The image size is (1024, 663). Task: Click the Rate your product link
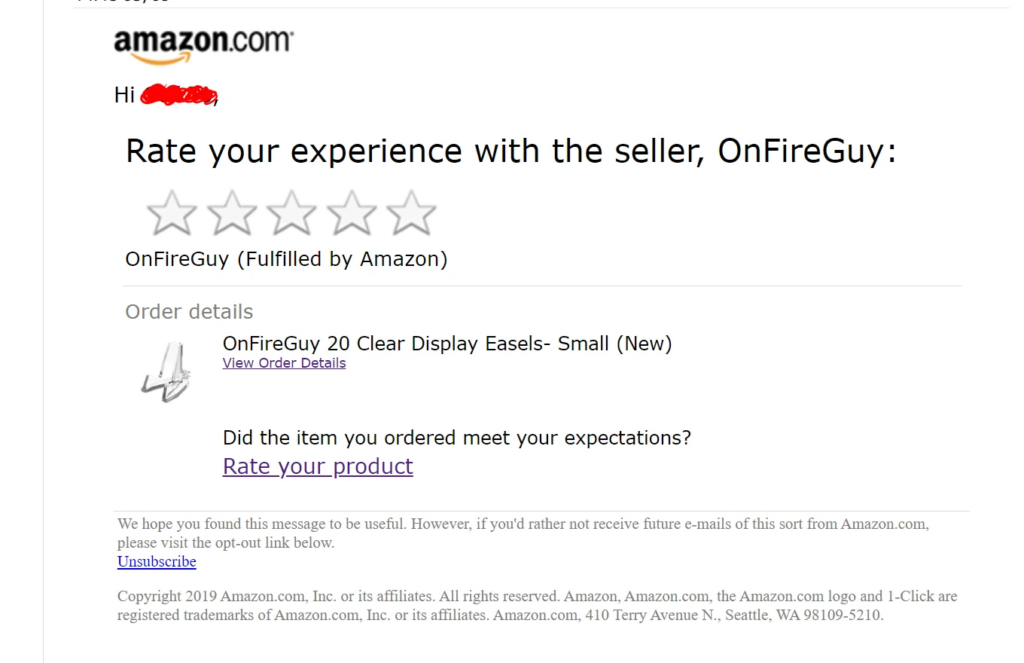(x=317, y=466)
